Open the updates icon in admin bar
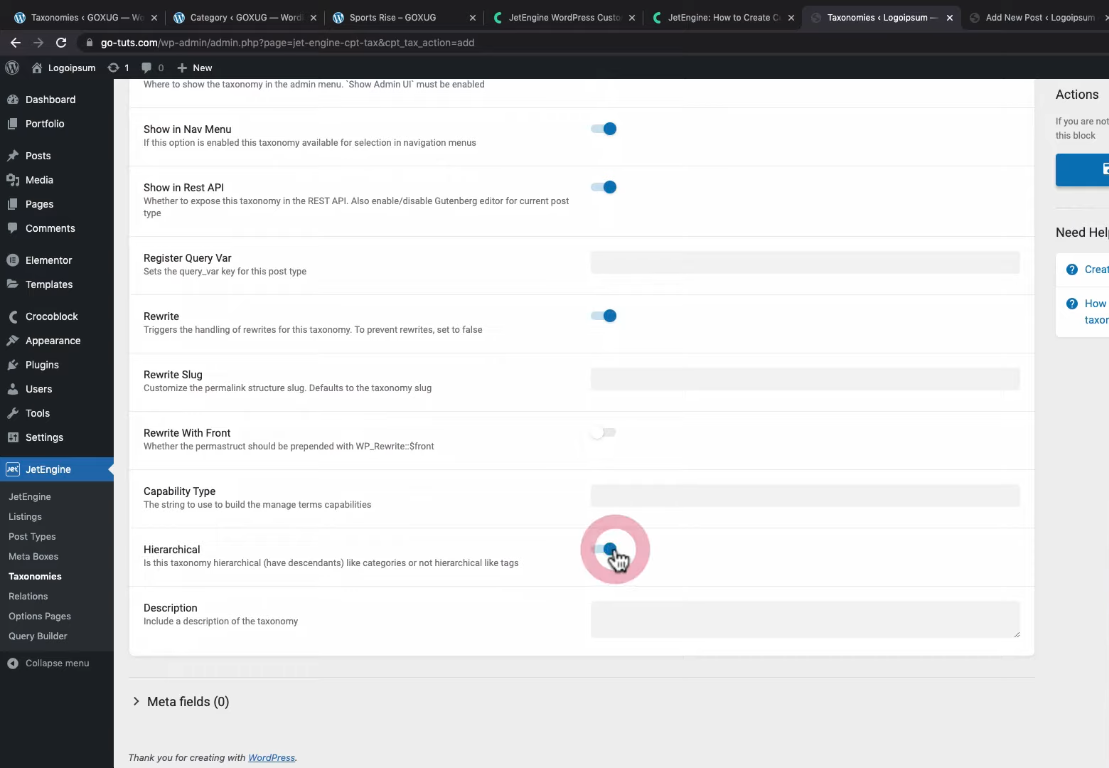This screenshot has width=1109, height=768. (113, 68)
